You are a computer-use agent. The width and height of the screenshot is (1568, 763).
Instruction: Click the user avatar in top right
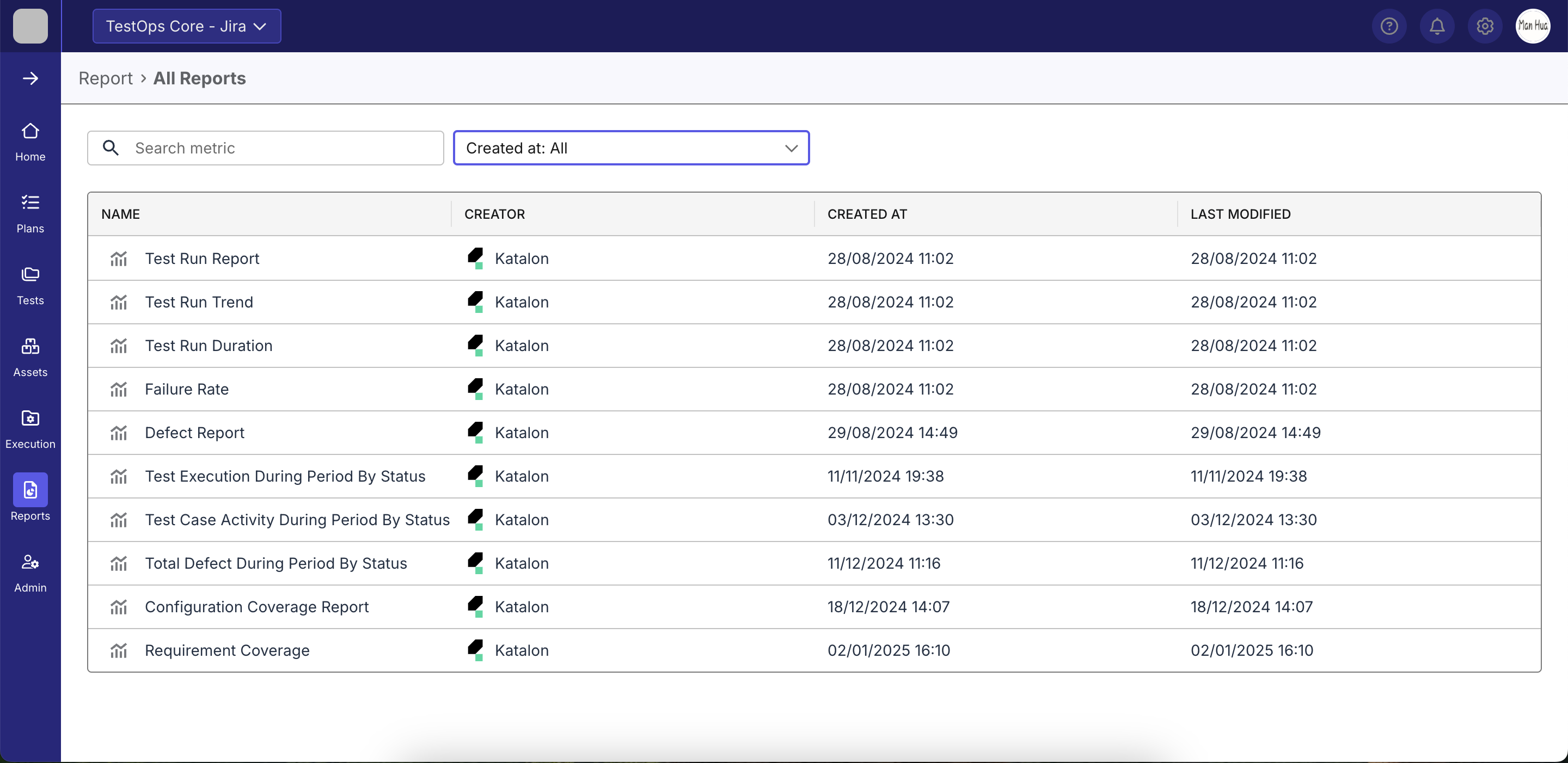tap(1532, 26)
